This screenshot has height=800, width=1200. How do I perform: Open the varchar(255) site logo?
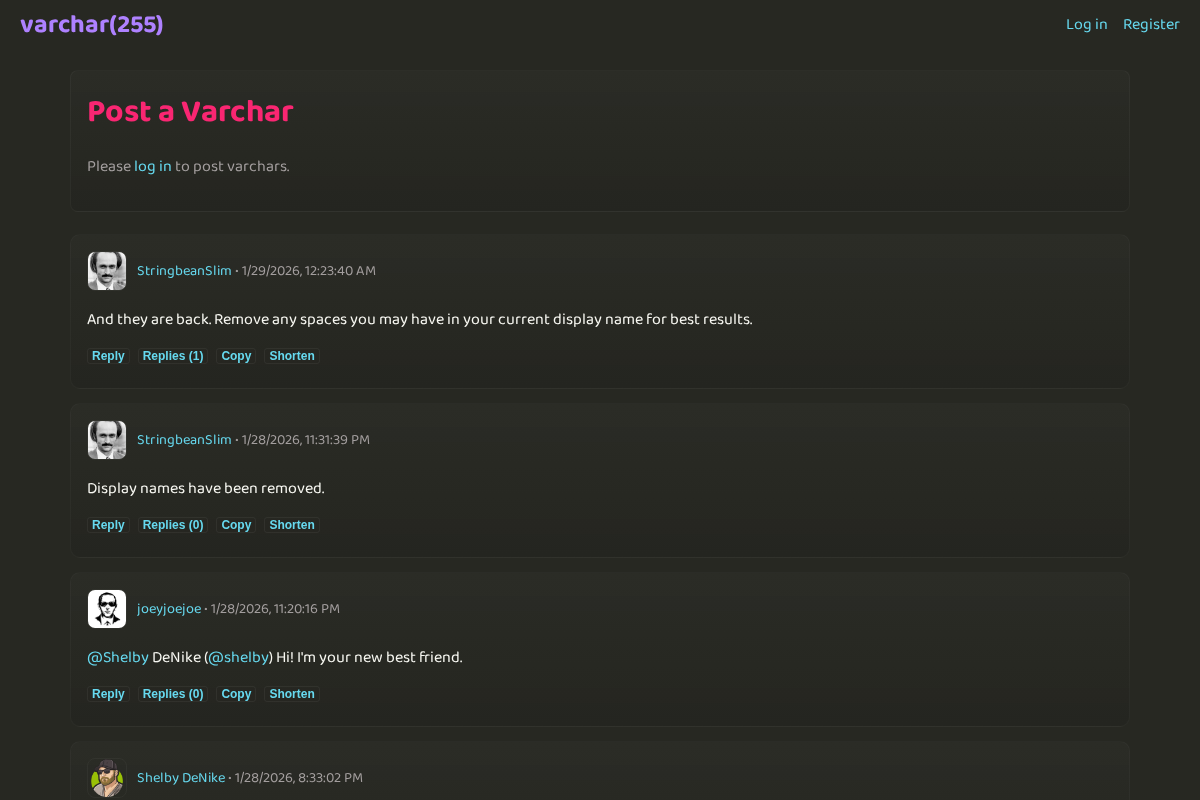click(x=91, y=25)
